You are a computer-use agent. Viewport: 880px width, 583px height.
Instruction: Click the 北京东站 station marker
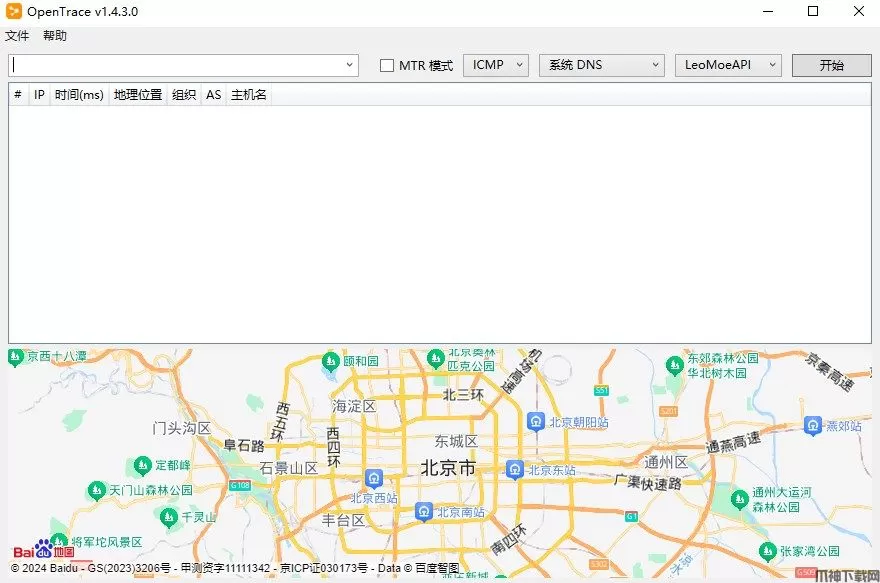(x=514, y=469)
